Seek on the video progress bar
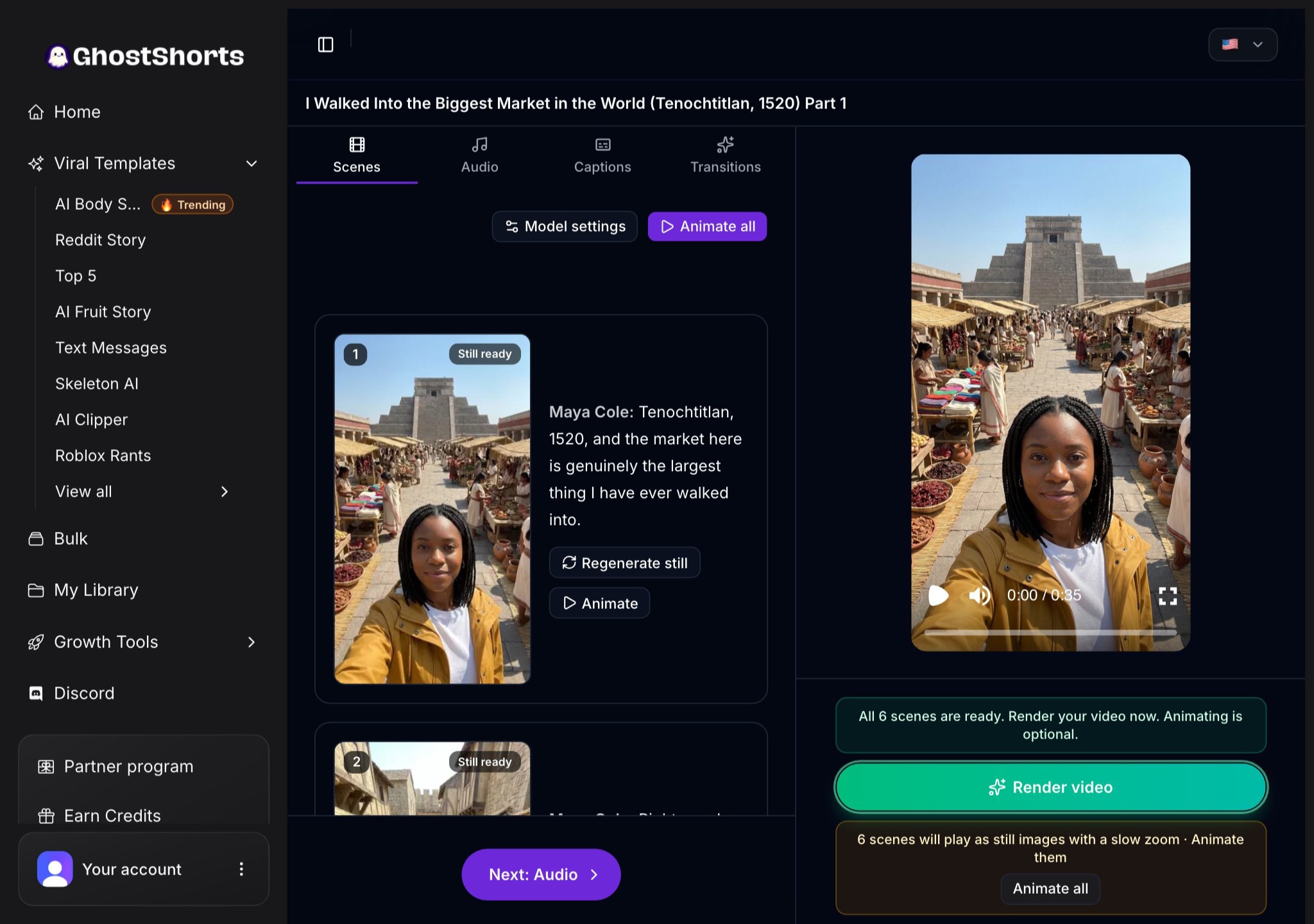Screen dimensions: 1314x924 pyautogui.click(x=1050, y=632)
